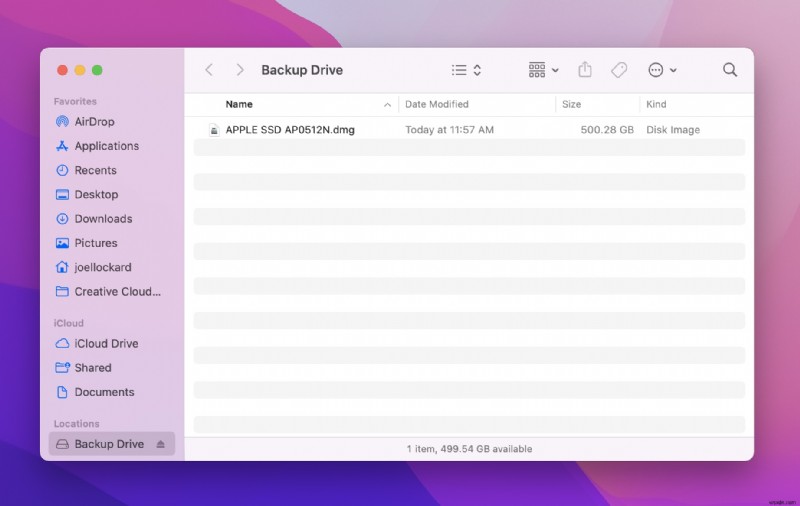Open the More actions ellipsis menu
800x506 pixels.
pos(662,70)
